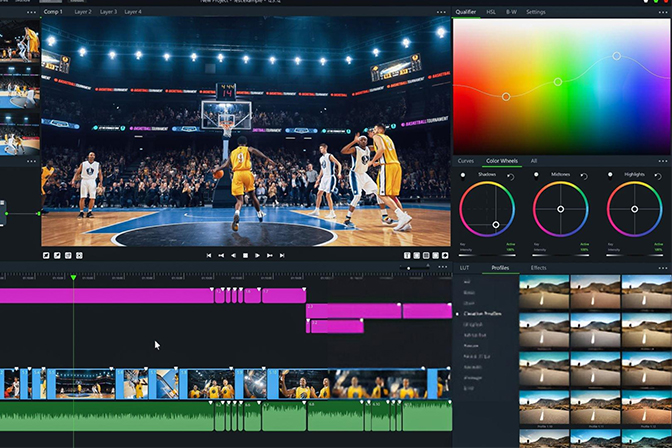Open the viewer panel three-dot menu
Viewport: 672px width, 448px height.
pyautogui.click(x=441, y=12)
